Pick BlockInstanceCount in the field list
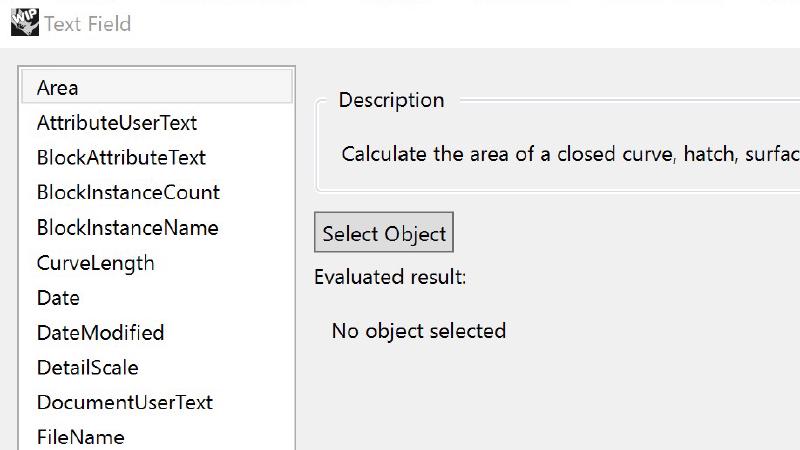 tap(128, 193)
